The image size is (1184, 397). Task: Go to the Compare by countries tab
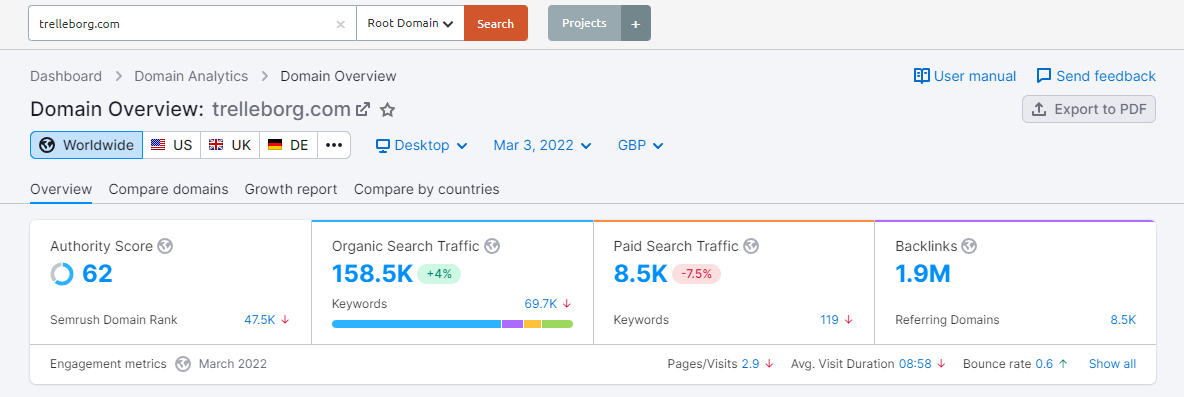pyautogui.click(x=427, y=189)
